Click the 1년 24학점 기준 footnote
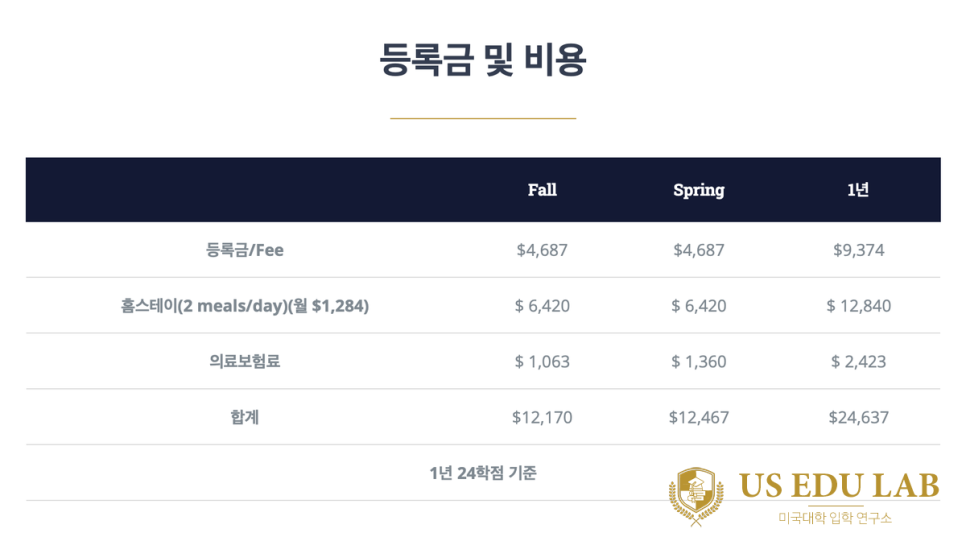966x537 pixels. click(483, 473)
